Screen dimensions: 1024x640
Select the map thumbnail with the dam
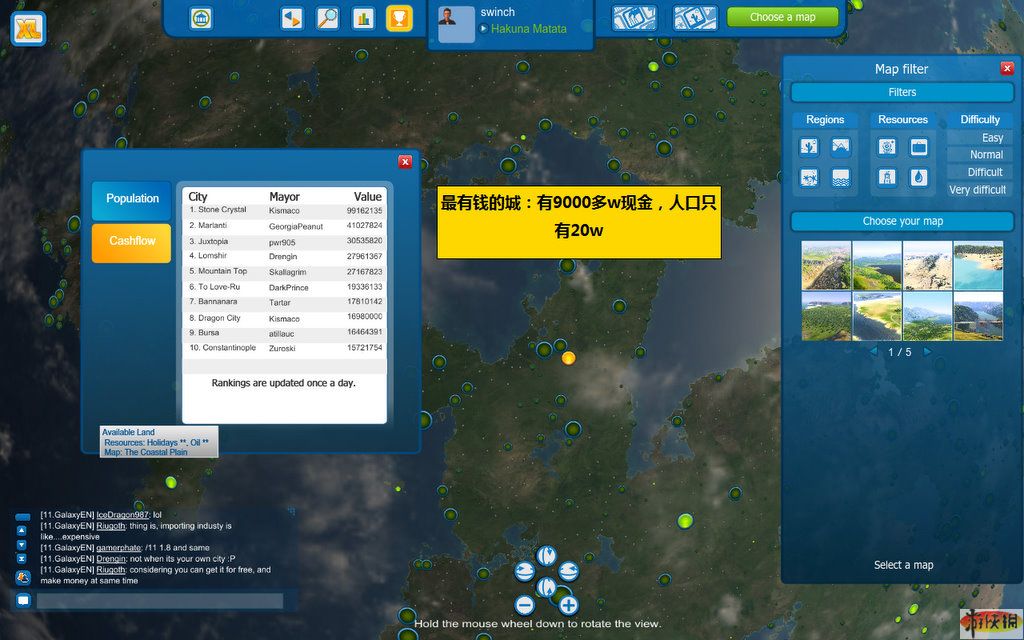tap(978, 316)
